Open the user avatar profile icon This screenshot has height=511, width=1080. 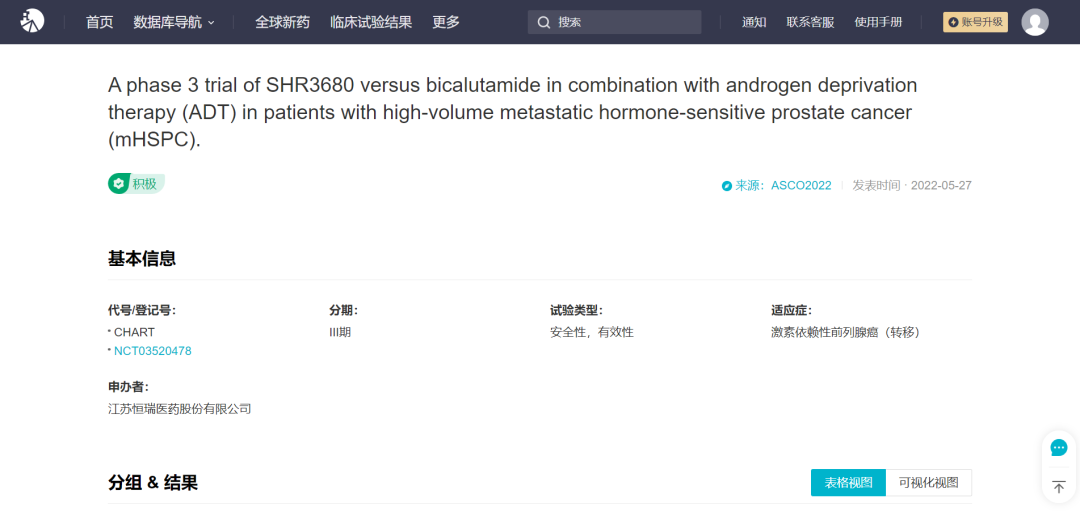pos(1035,22)
